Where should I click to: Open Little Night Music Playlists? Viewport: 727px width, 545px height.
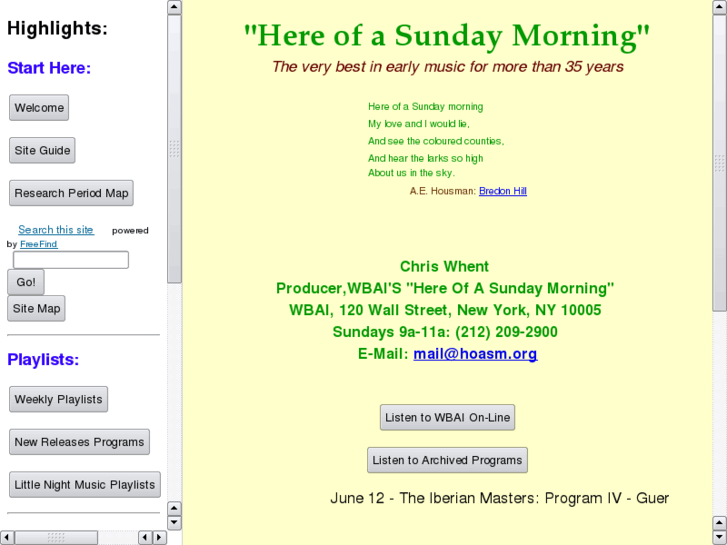85,485
